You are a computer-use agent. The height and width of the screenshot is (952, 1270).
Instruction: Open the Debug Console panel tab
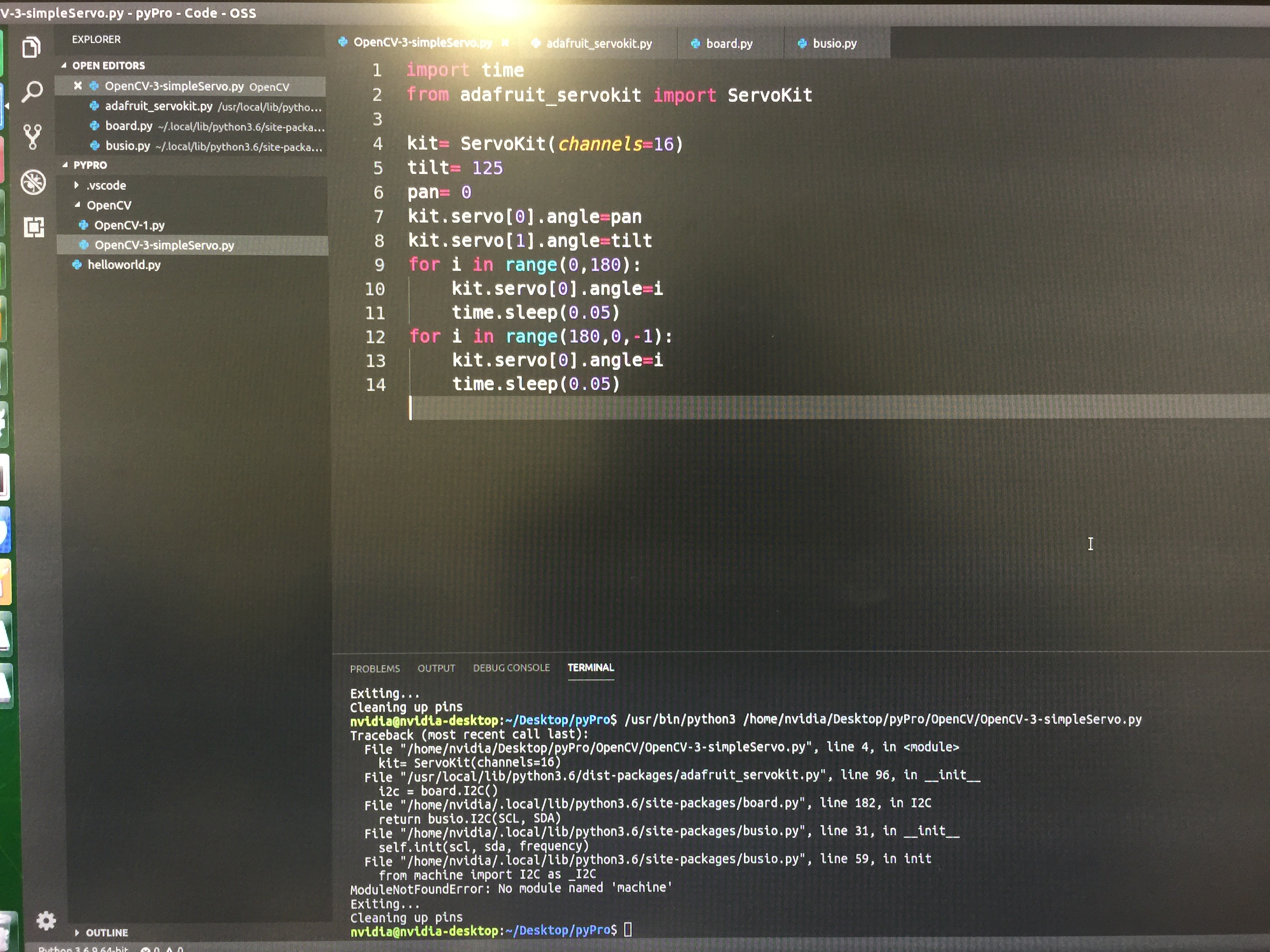pos(511,668)
